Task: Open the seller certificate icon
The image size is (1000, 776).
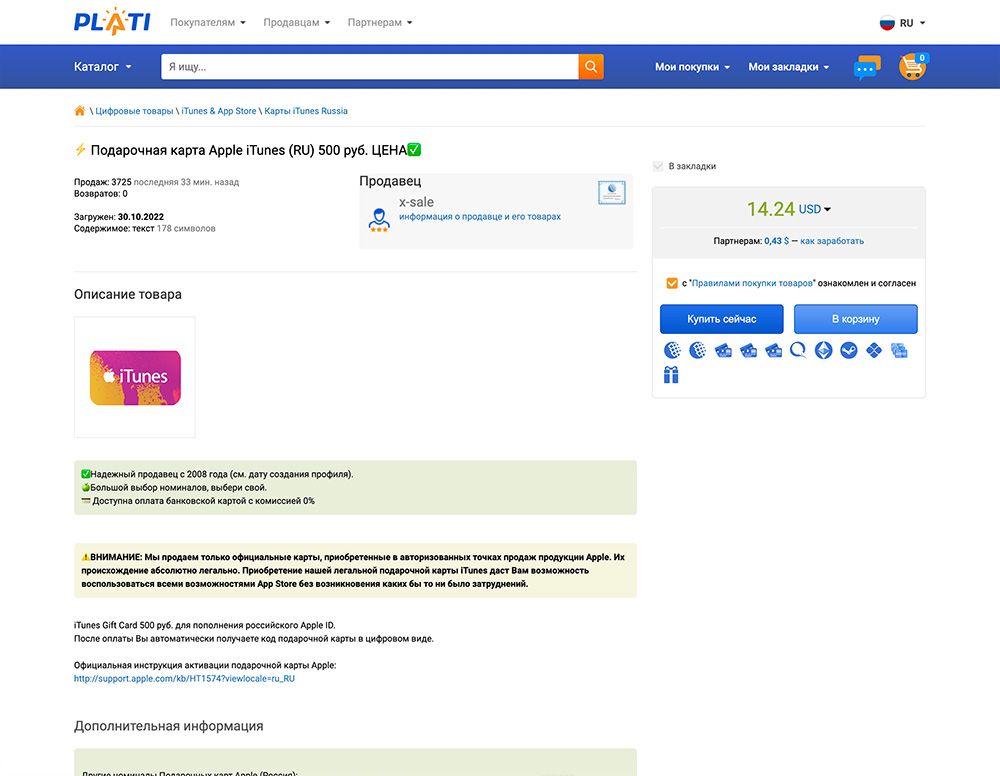Action: (612, 192)
